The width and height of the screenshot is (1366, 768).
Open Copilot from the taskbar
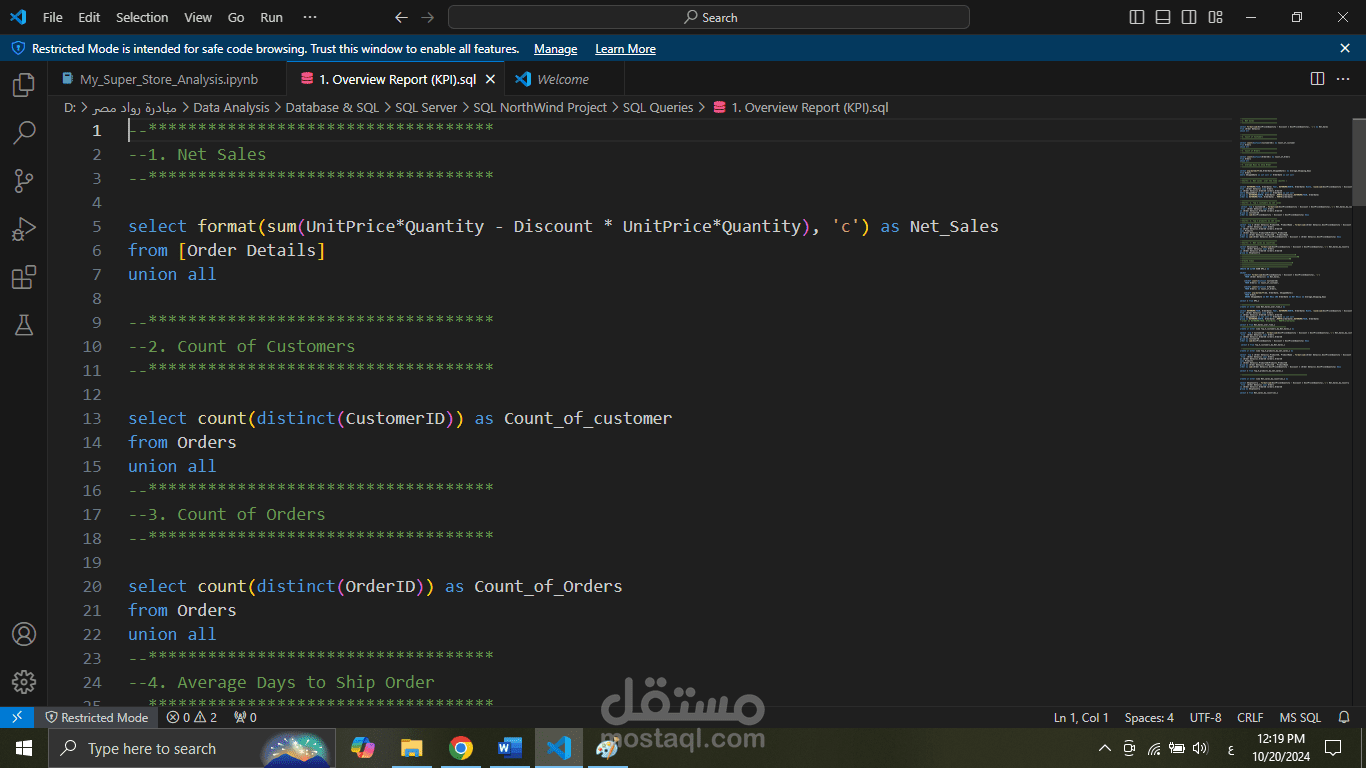(362, 748)
